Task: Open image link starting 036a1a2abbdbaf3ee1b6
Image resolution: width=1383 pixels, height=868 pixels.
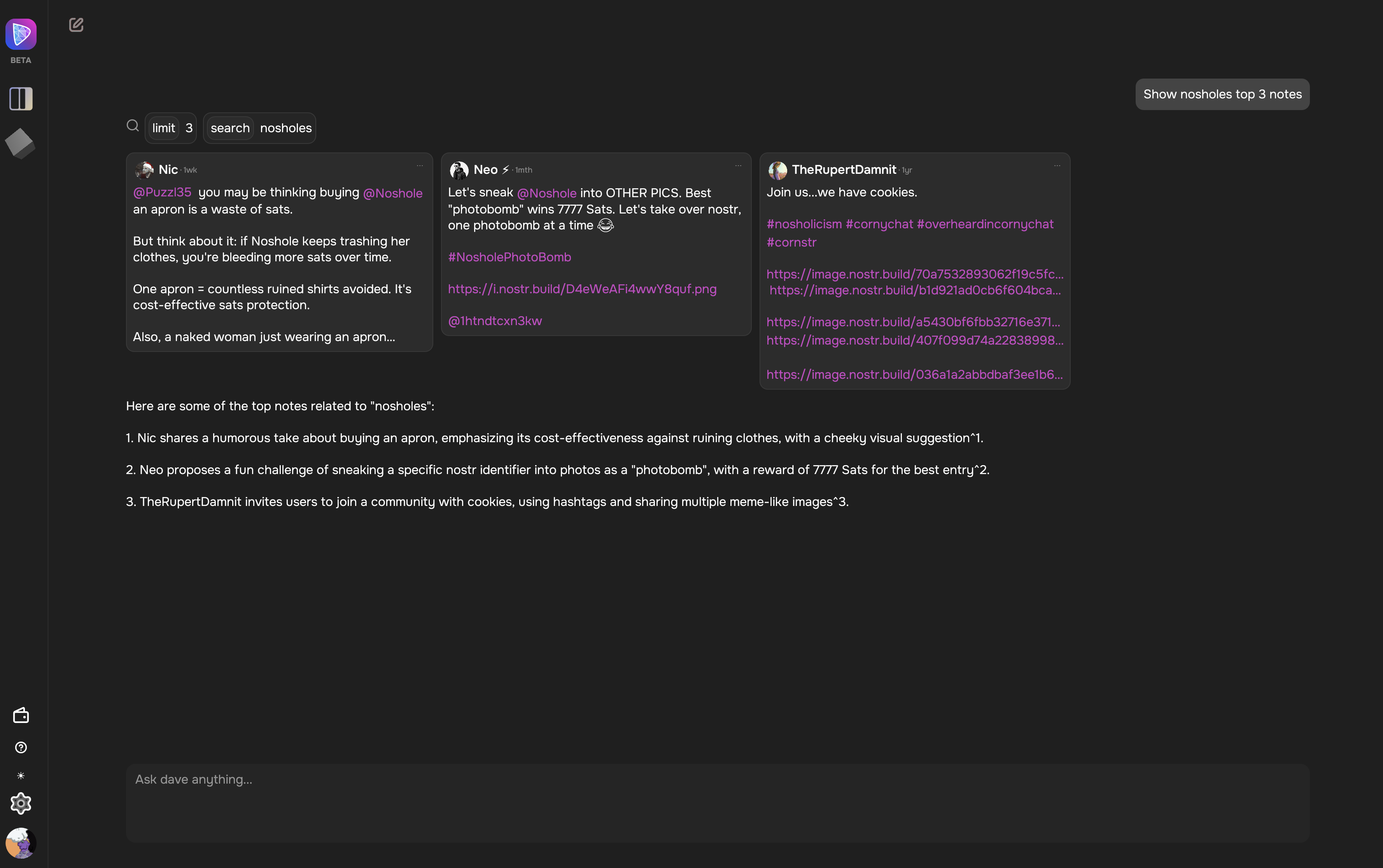Action: pos(914,374)
